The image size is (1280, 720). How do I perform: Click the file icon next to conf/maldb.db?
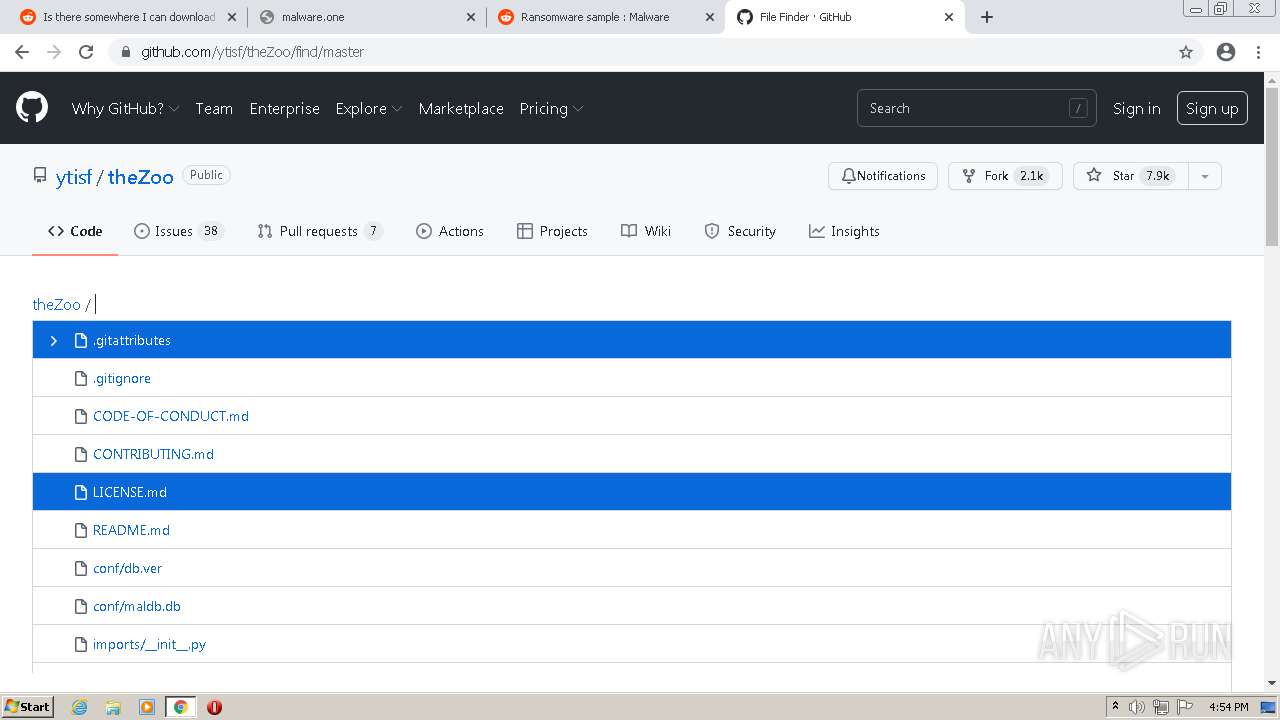[81, 606]
